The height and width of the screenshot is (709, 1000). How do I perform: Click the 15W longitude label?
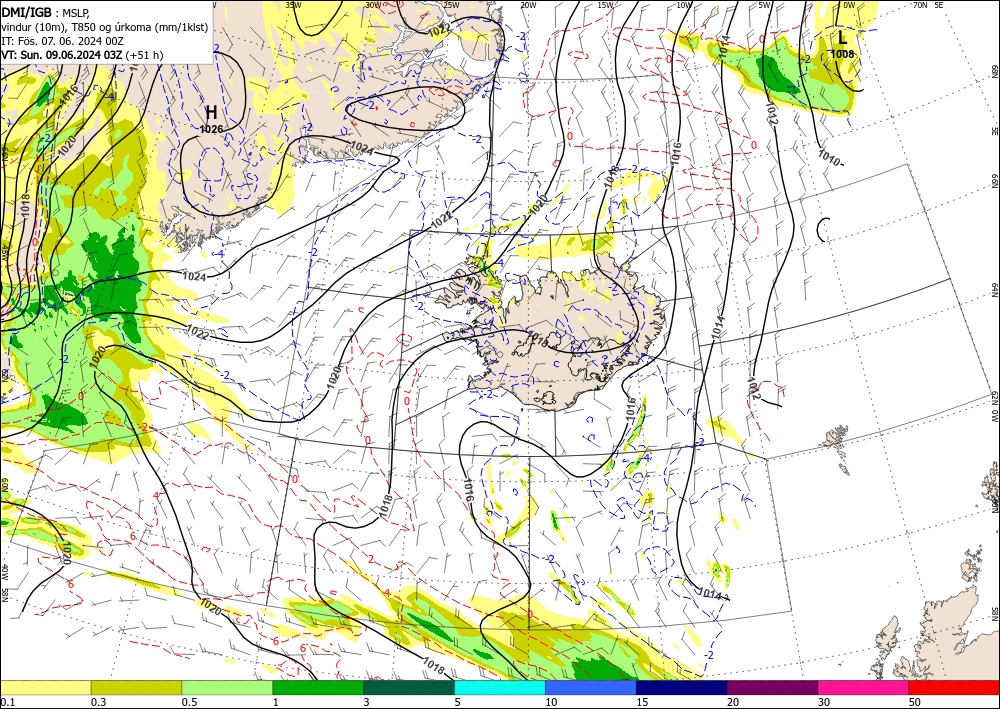[605, 5]
